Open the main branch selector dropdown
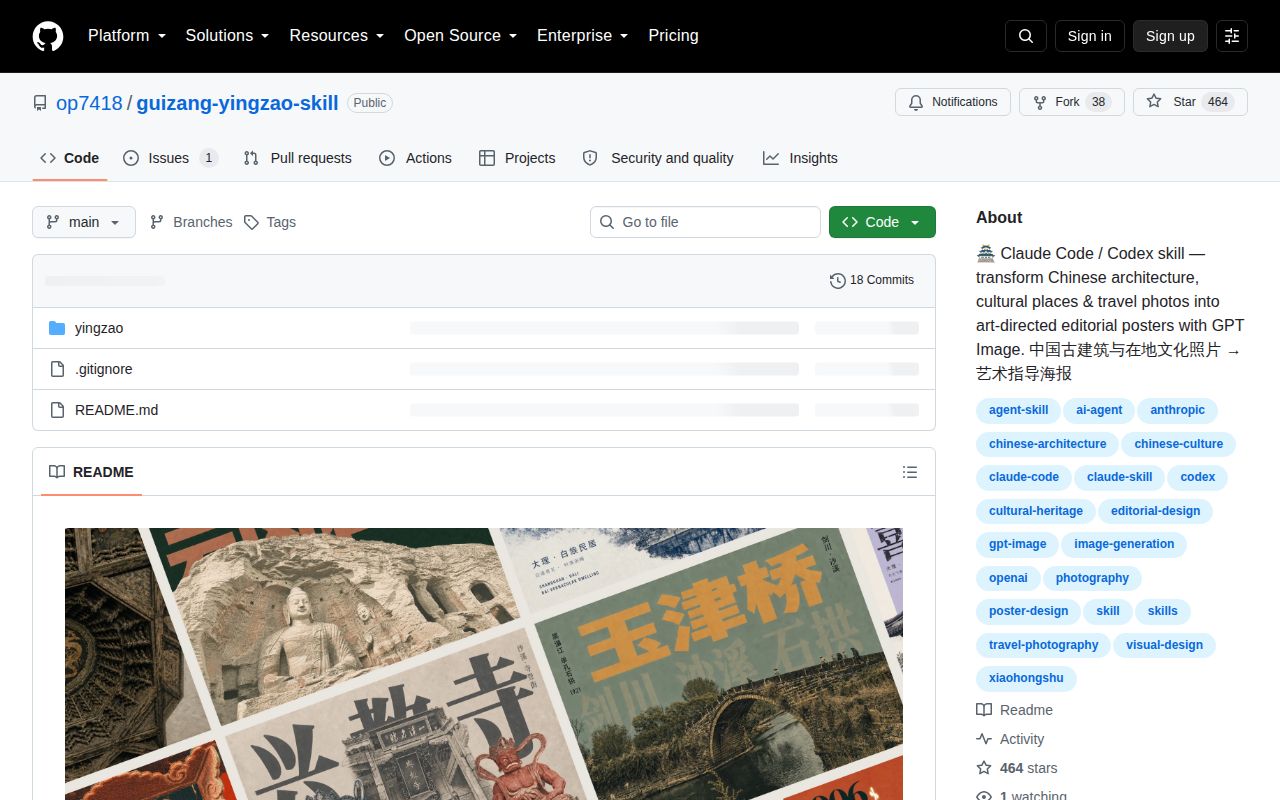Screen dimensions: 1280x800 tap(84, 222)
